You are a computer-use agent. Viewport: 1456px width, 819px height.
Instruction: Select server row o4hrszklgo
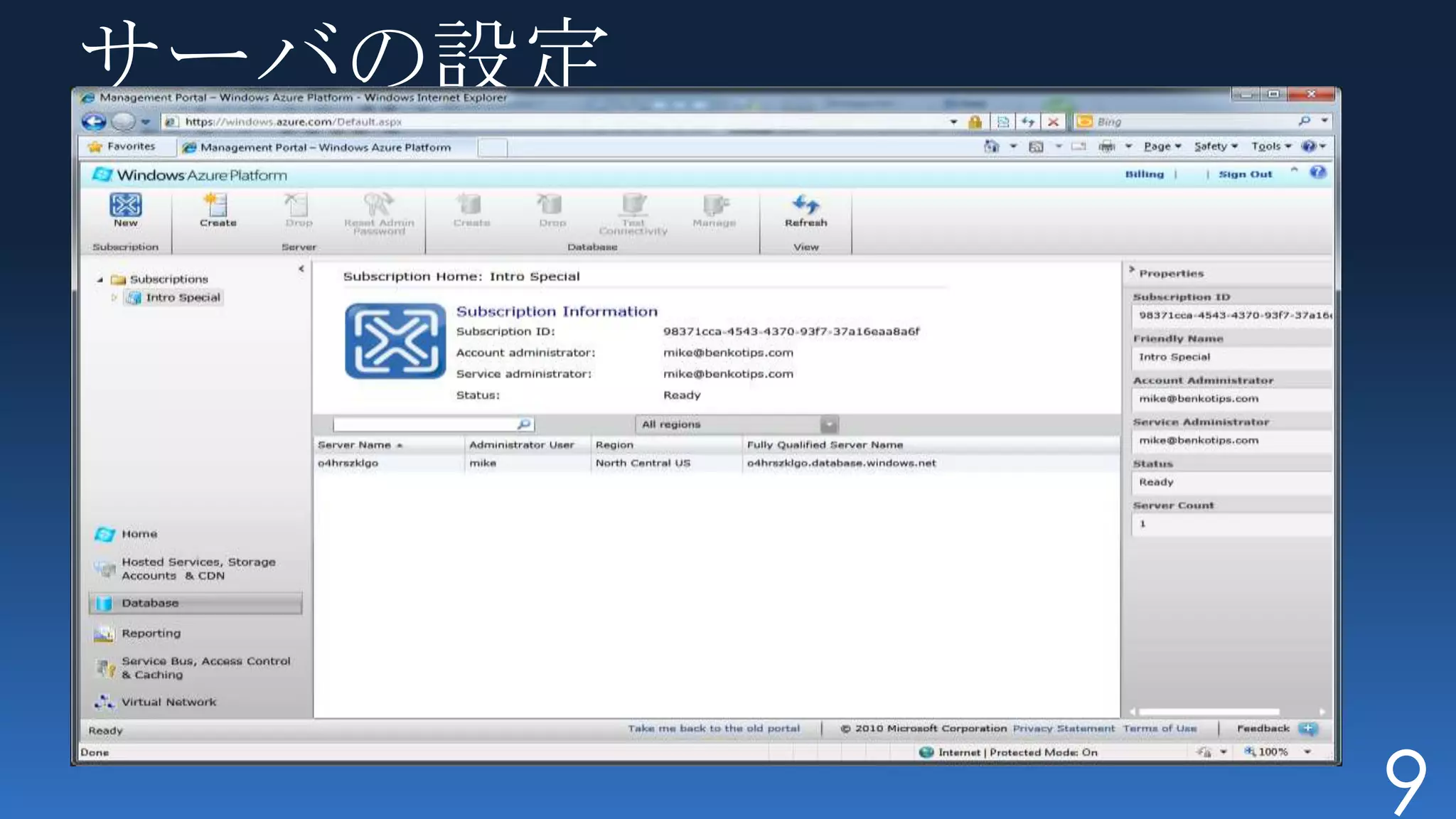(x=717, y=464)
